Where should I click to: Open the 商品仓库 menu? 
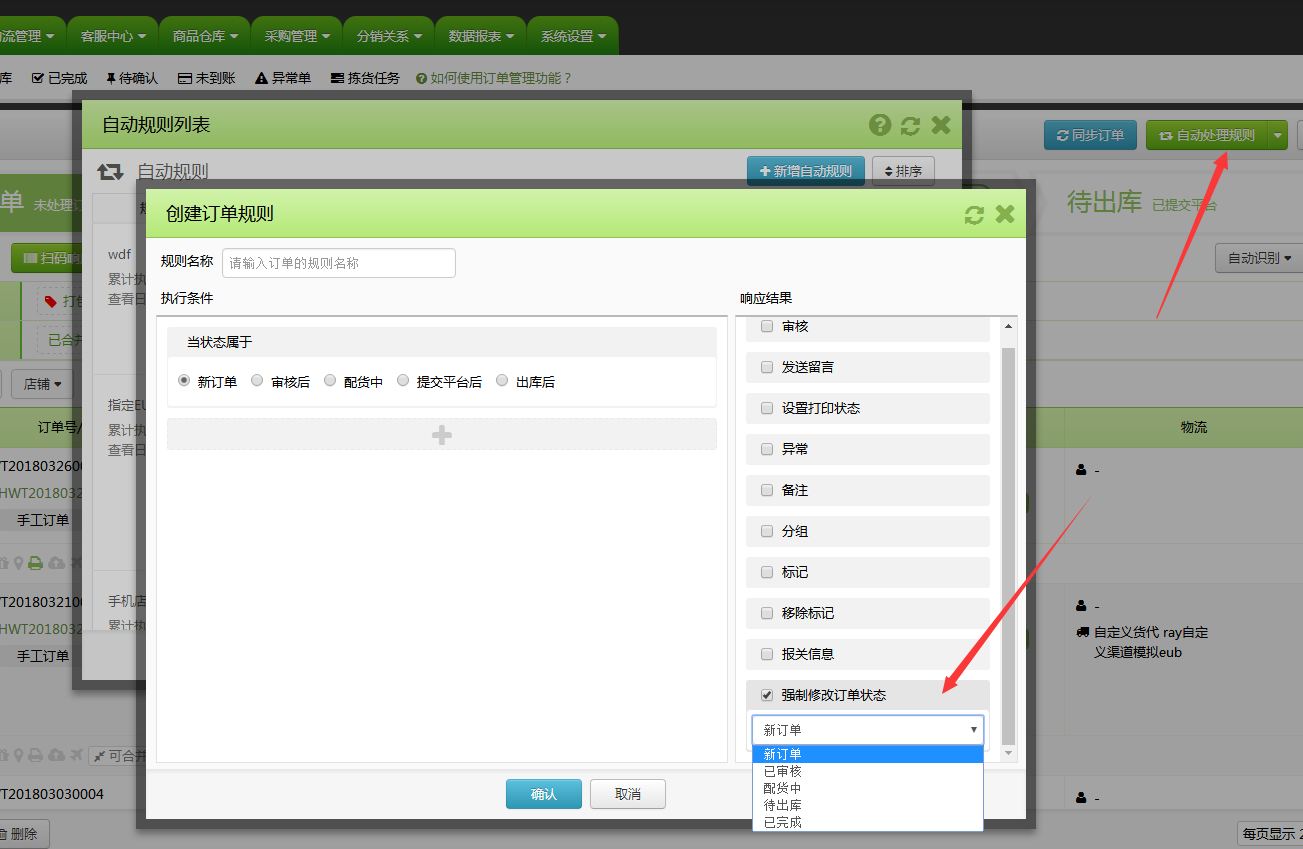click(205, 36)
